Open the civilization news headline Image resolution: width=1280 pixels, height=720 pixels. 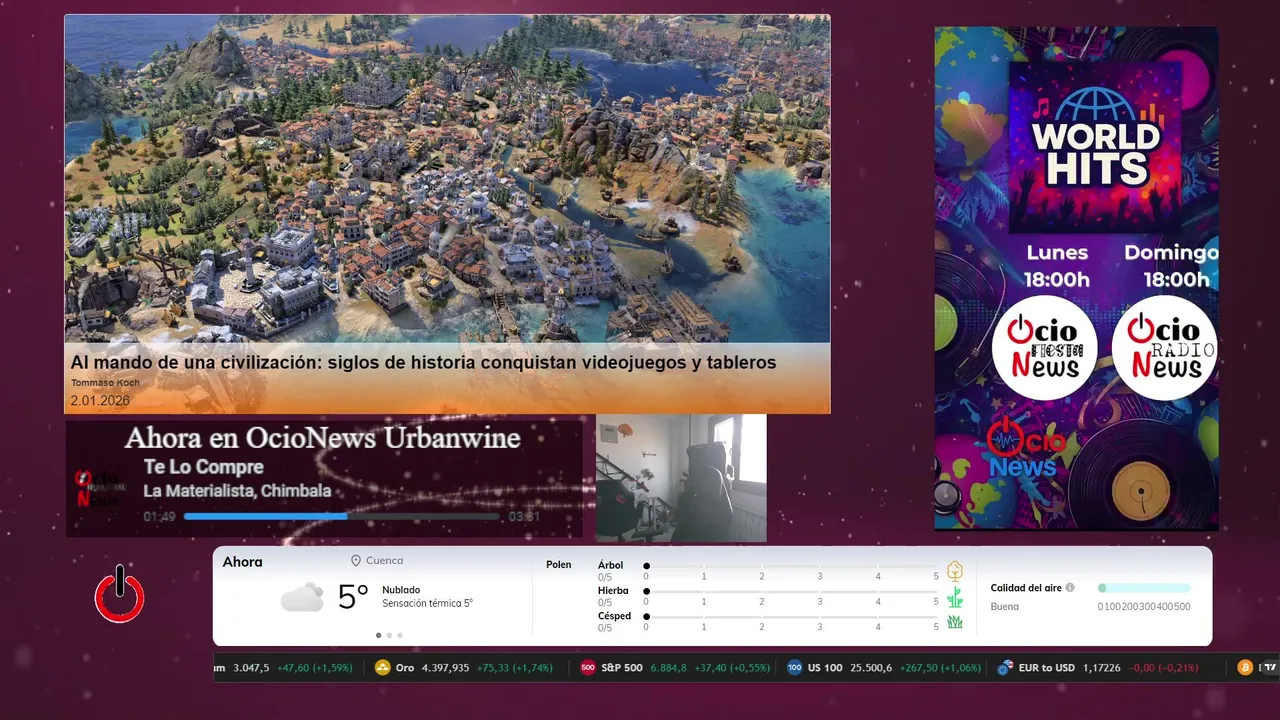click(x=423, y=363)
